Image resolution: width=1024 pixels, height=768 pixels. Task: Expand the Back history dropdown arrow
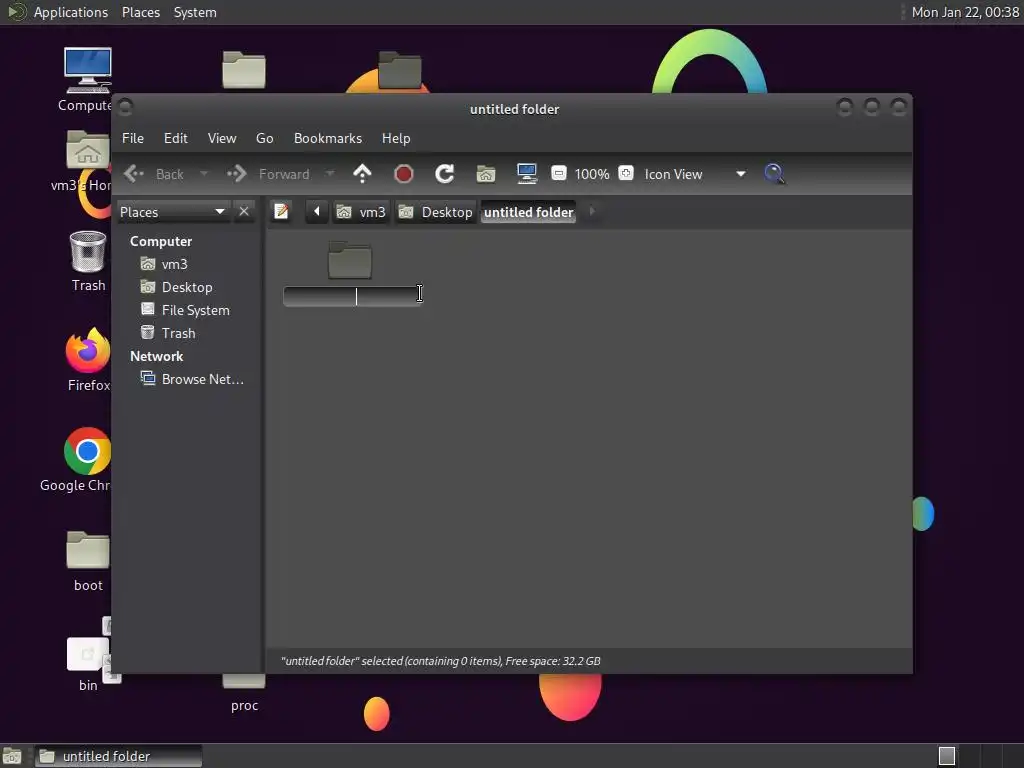[204, 174]
